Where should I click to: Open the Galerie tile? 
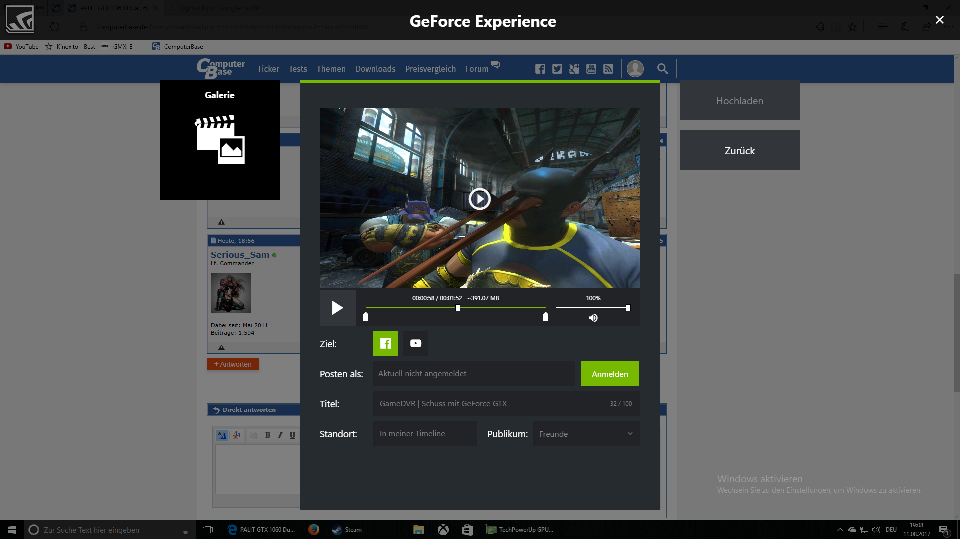[219, 140]
